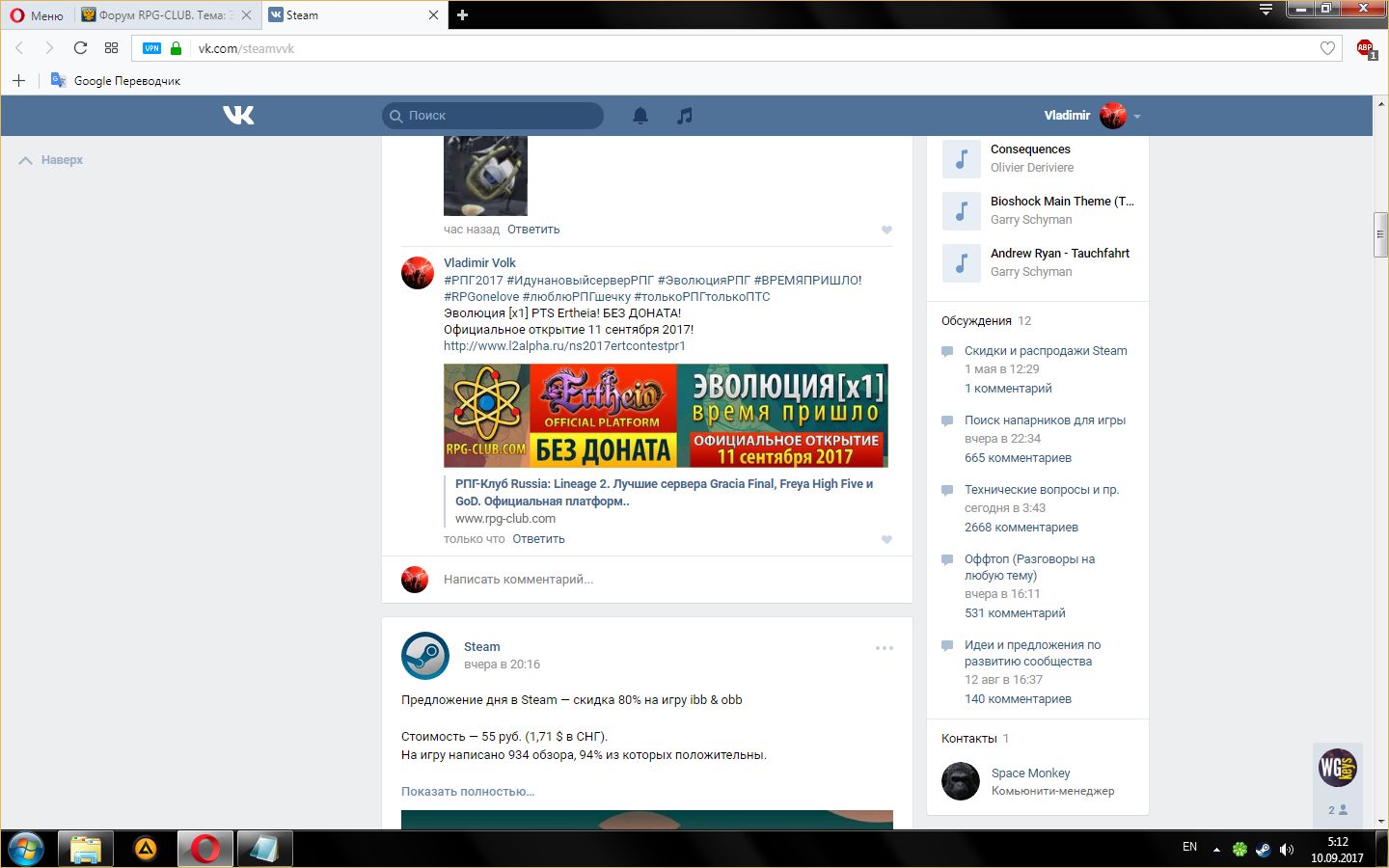Screen dimensions: 1389x868
Task: Open Google Переводчик bookmark
Action: (x=116, y=81)
